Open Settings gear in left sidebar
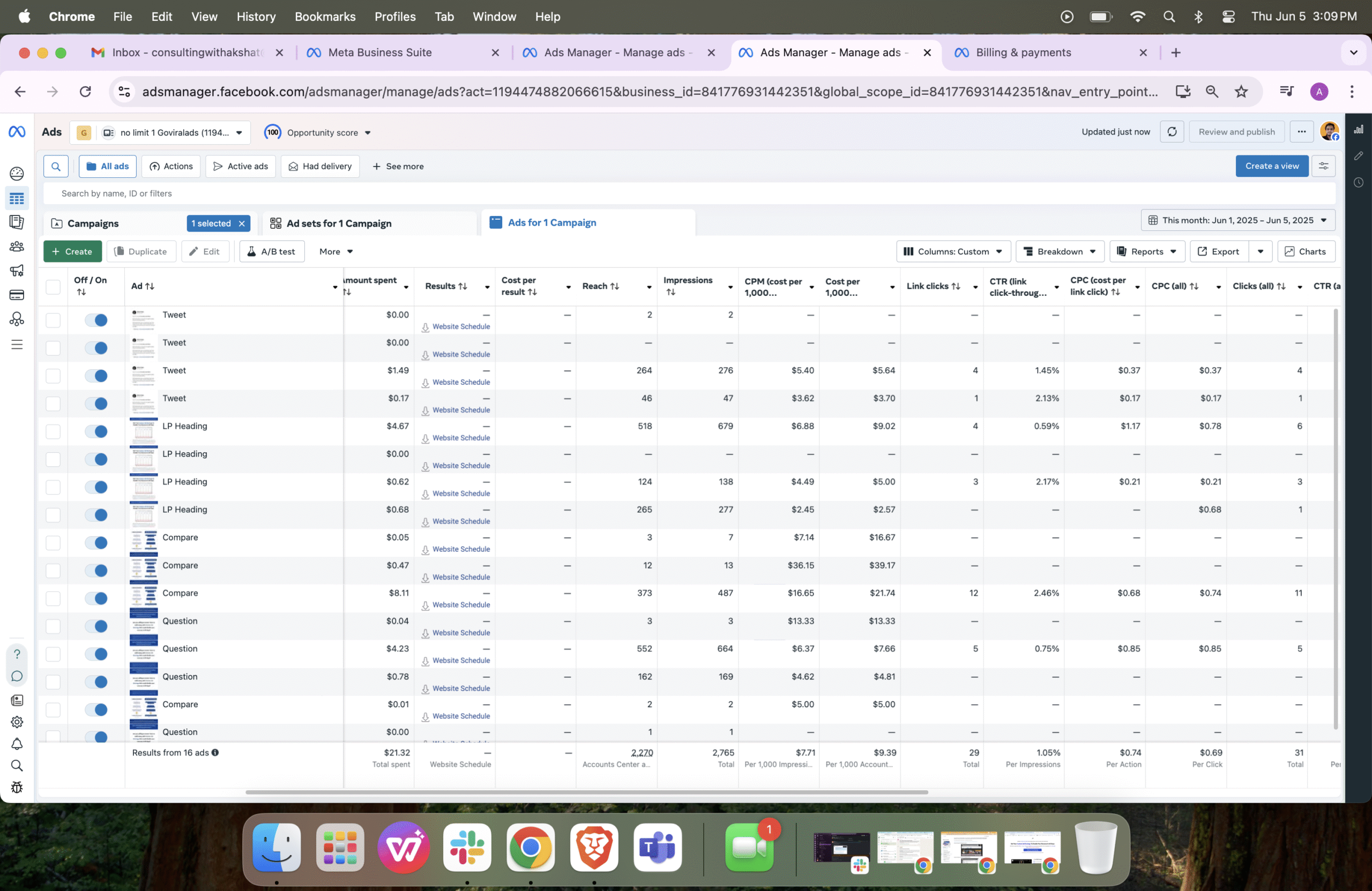Viewport: 1372px width, 891px height. click(x=17, y=722)
